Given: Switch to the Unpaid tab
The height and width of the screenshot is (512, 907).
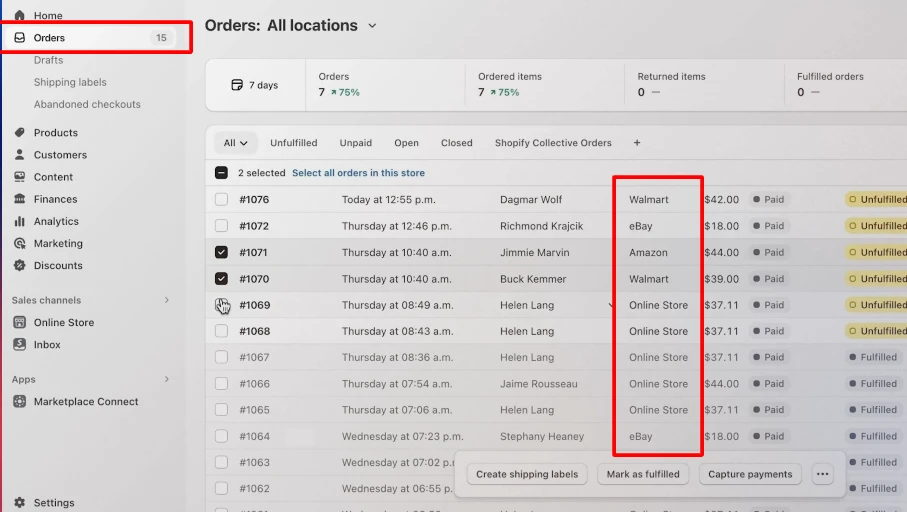Looking at the screenshot, I should [x=356, y=143].
